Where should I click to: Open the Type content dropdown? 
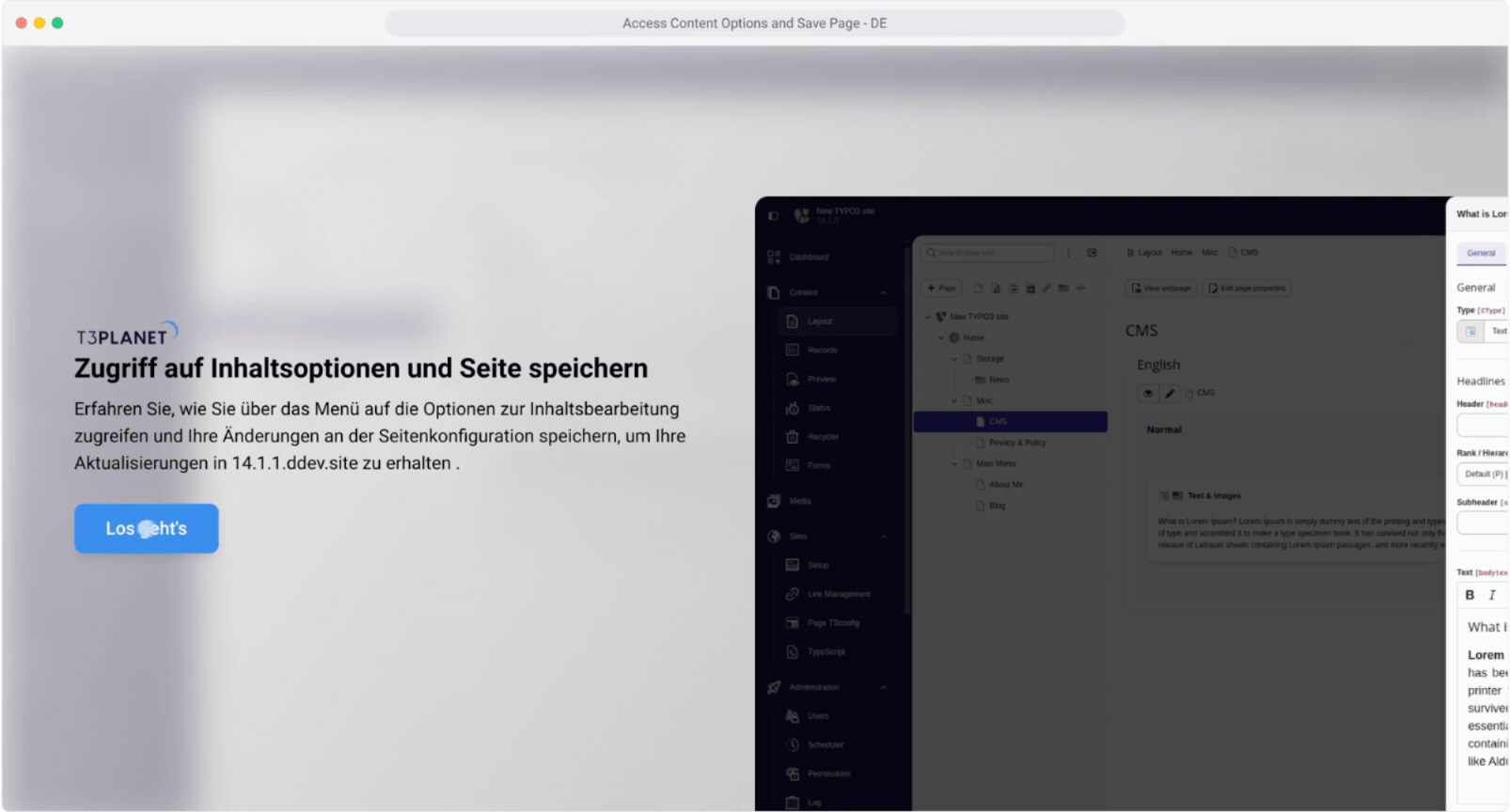(x=1483, y=331)
